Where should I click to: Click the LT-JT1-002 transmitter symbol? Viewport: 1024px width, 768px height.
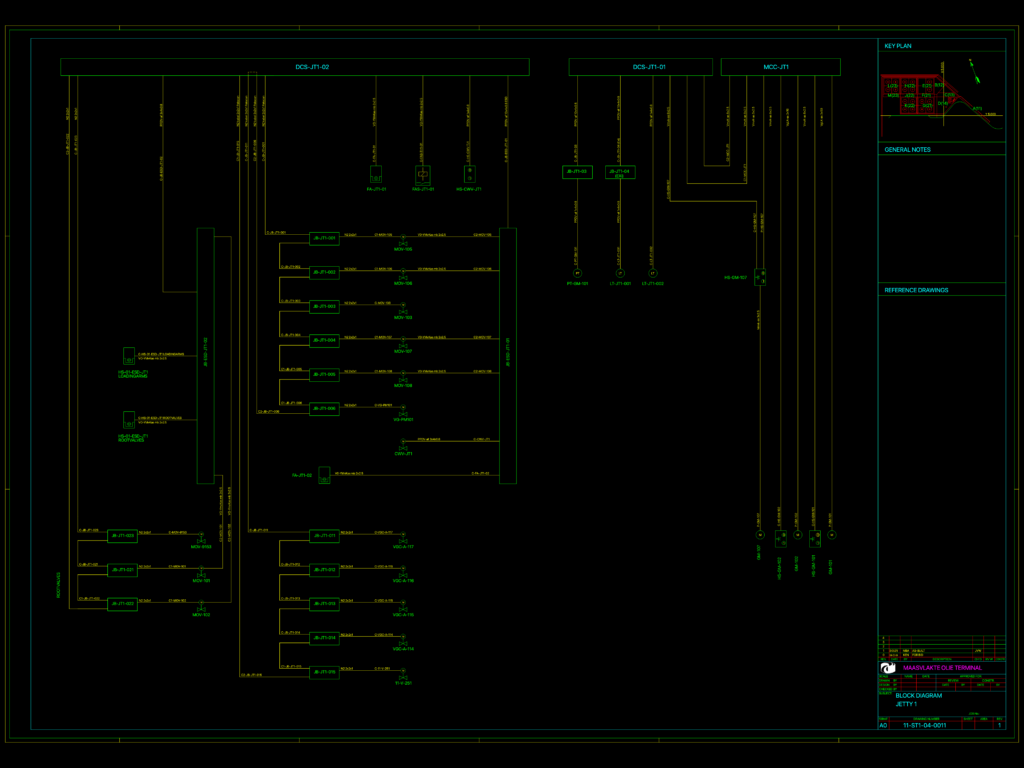pos(652,274)
